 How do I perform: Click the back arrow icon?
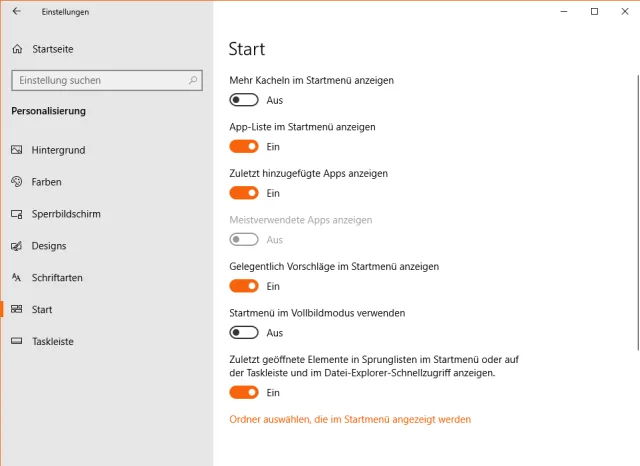[16, 12]
